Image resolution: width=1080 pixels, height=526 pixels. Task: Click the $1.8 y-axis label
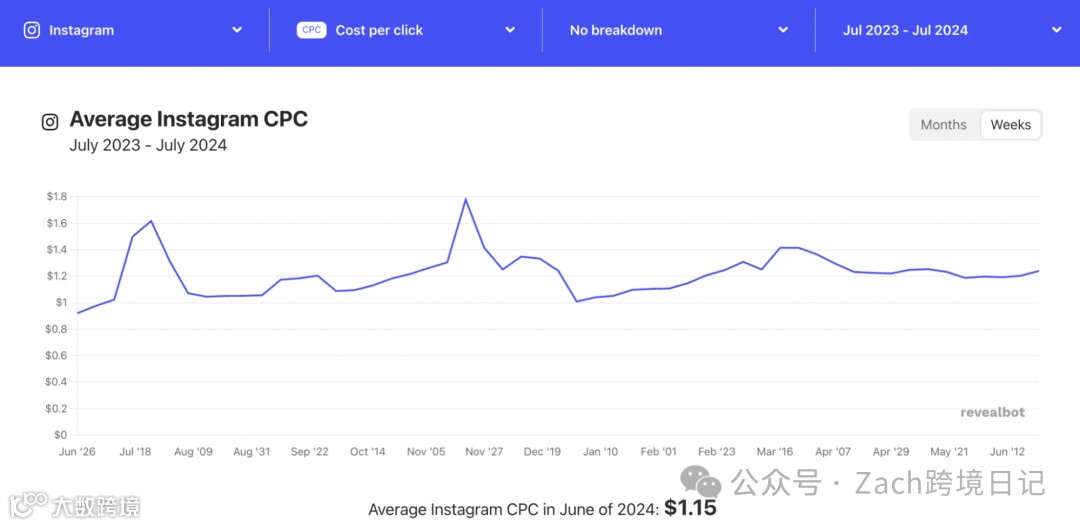(56, 196)
